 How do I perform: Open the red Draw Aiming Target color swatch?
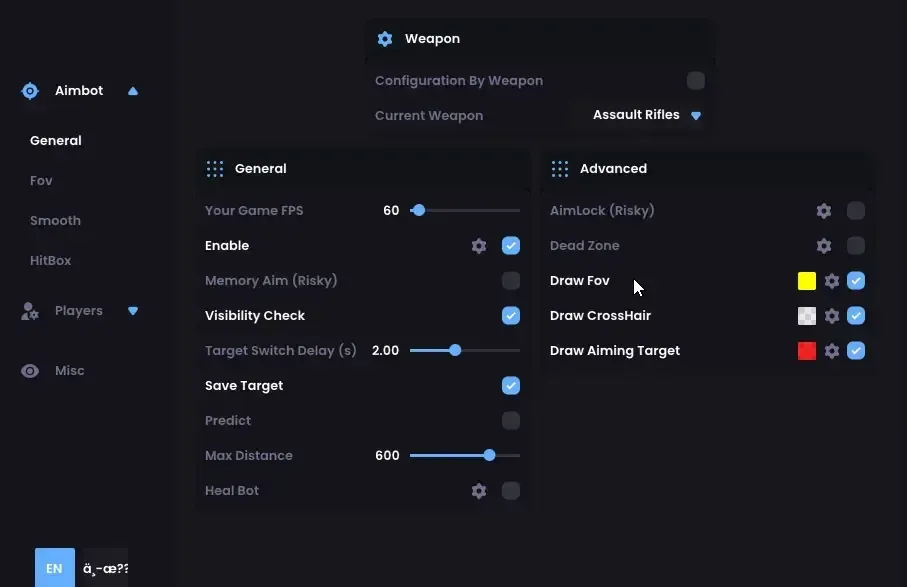[x=807, y=351]
